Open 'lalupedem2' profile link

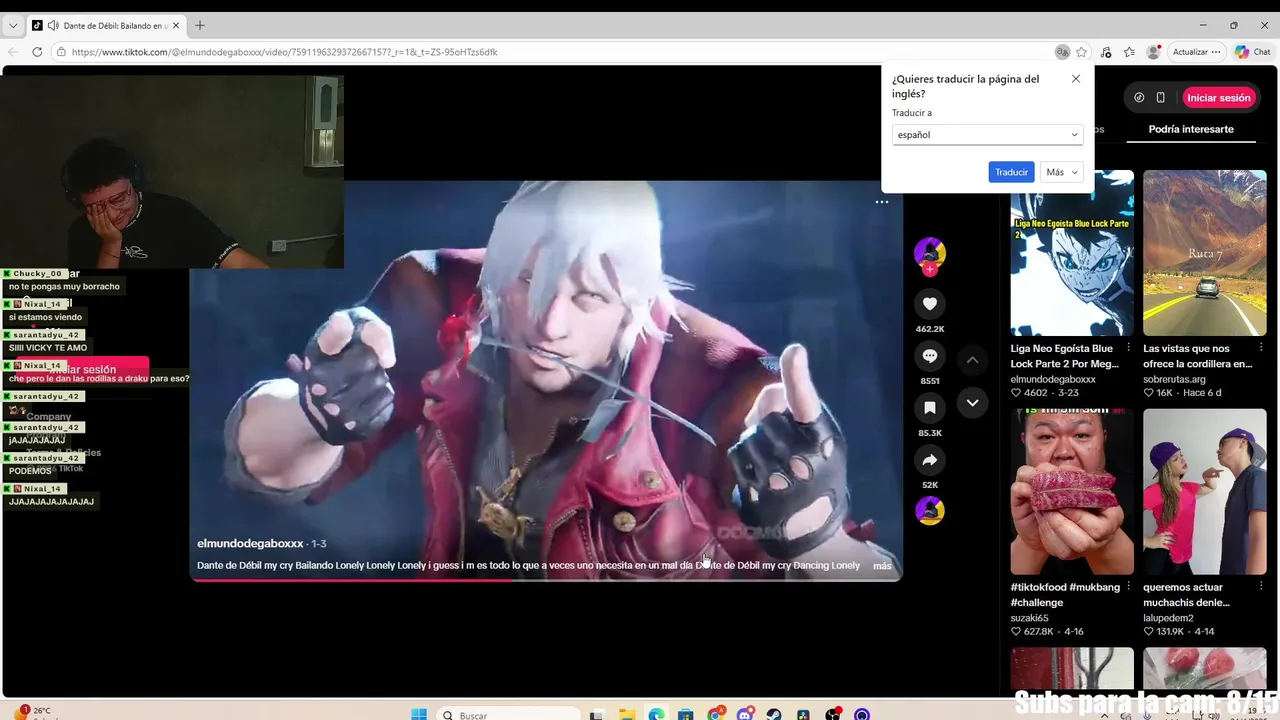tap(1168, 618)
